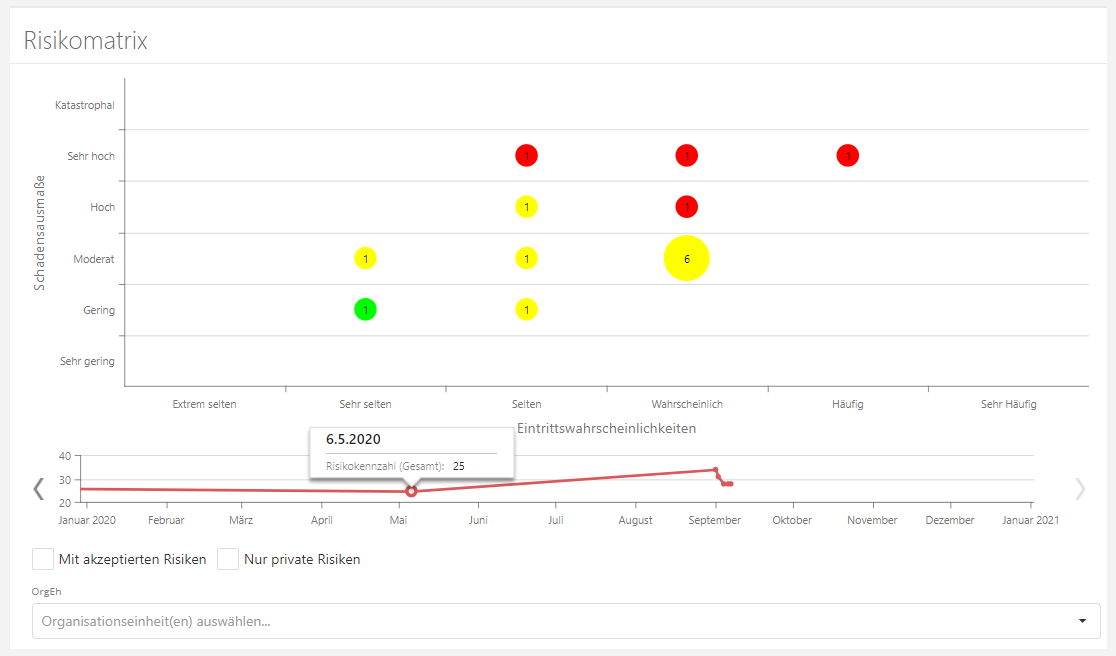Click the Risikomatrix panel heading
1116x656 pixels.
[86, 40]
